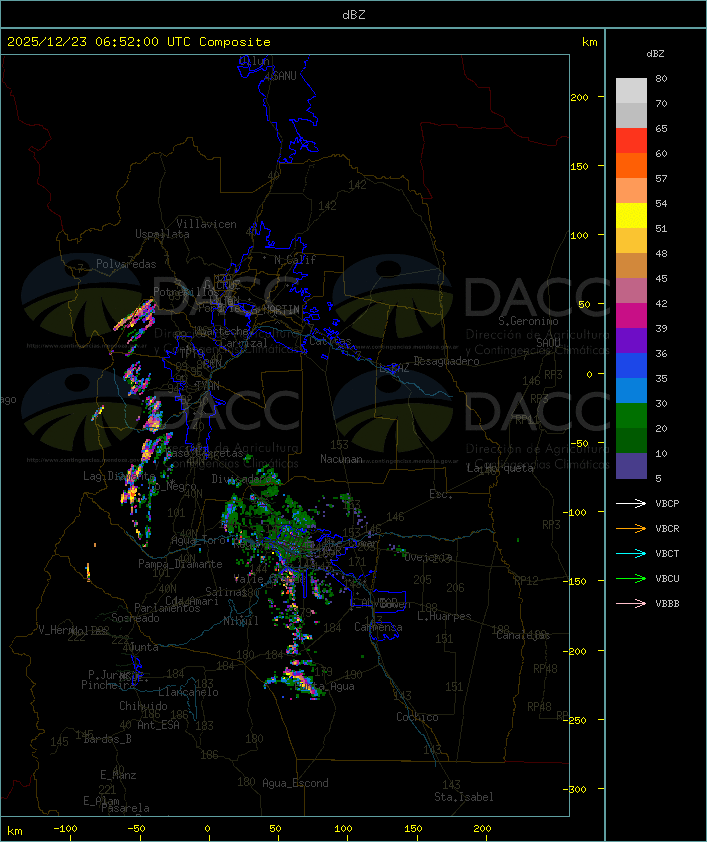Screen dimensions: 707x842
Task: Click the white VBCP arrow icon
Action: [631, 503]
